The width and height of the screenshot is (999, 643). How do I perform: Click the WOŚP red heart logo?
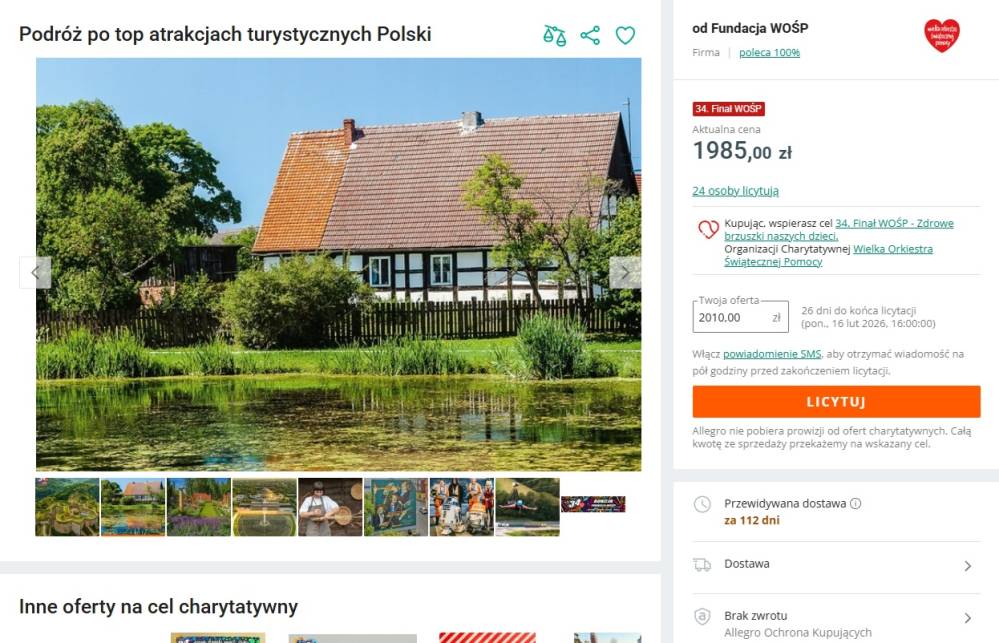[x=942, y=35]
